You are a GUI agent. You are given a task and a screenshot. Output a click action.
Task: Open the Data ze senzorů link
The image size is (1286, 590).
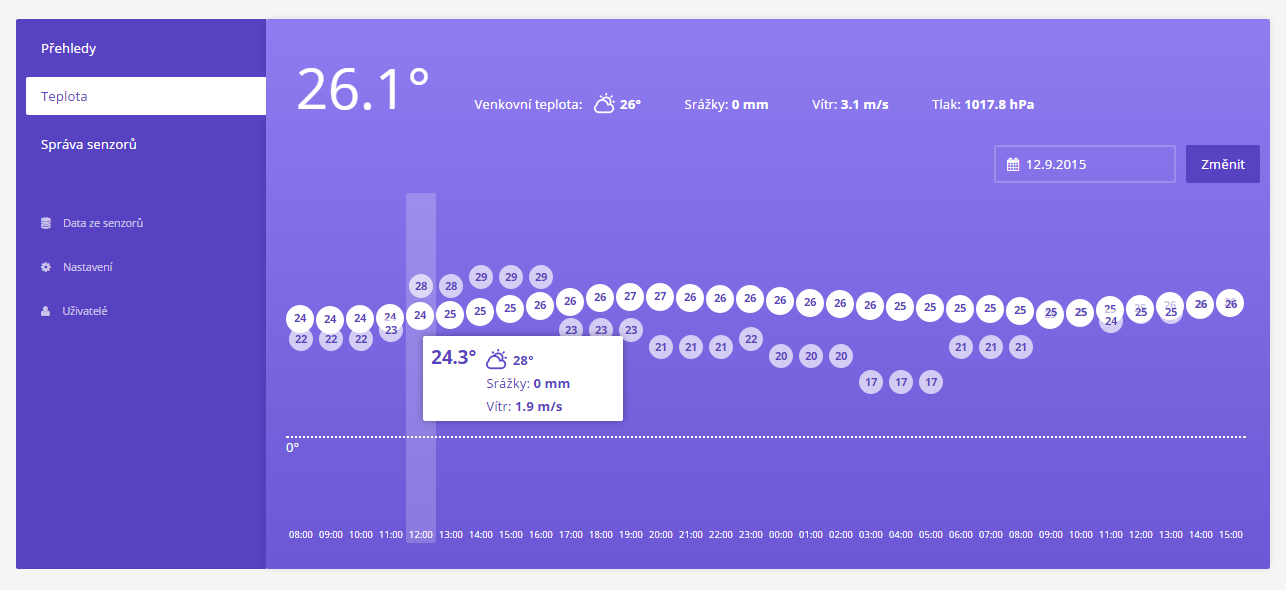(x=103, y=223)
